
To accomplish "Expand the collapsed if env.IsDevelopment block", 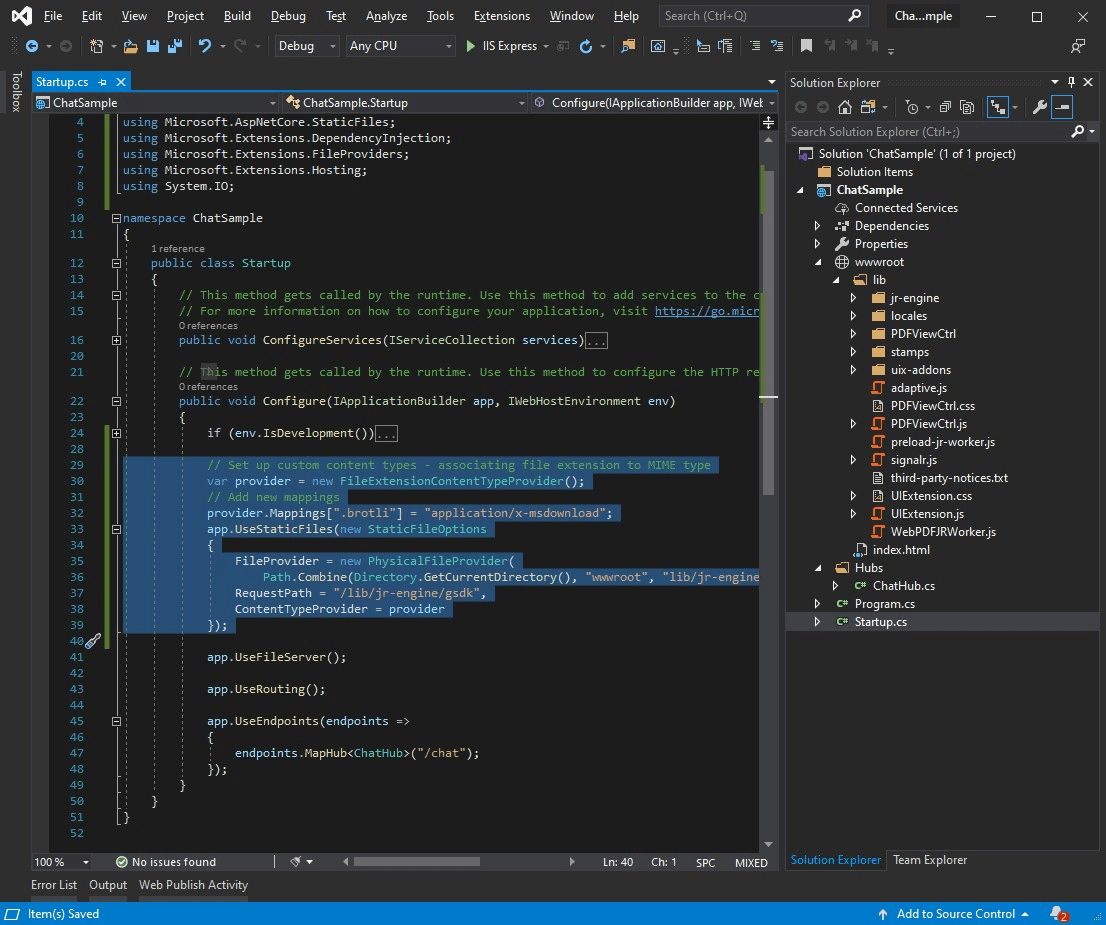I will (116, 433).
